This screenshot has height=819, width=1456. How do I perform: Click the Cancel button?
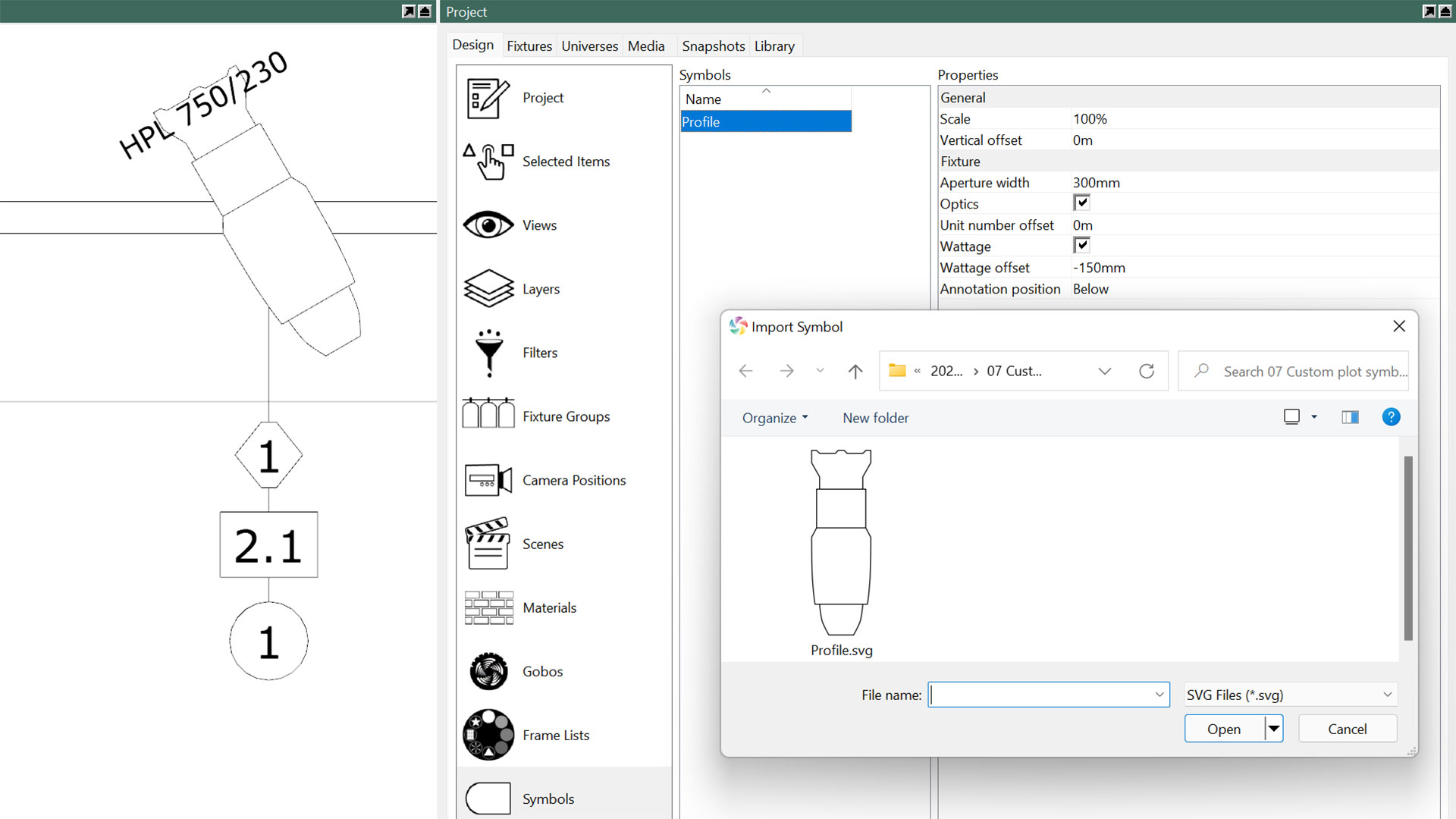[1348, 729]
